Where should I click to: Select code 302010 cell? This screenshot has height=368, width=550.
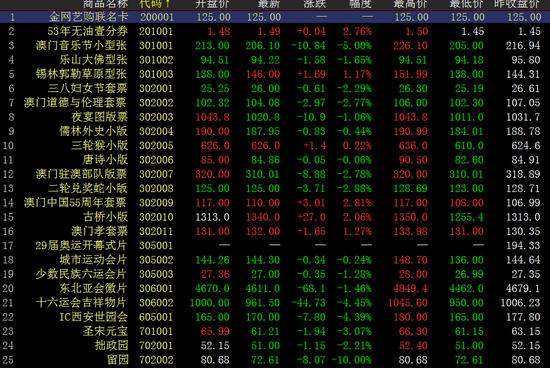[156, 217]
